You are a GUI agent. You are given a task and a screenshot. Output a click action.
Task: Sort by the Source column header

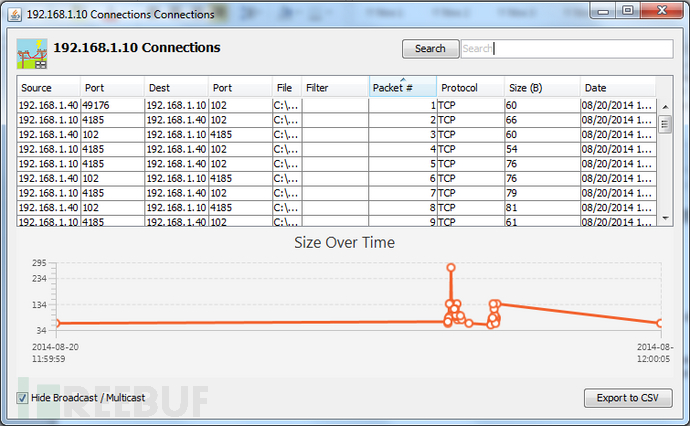pyautogui.click(x=48, y=88)
